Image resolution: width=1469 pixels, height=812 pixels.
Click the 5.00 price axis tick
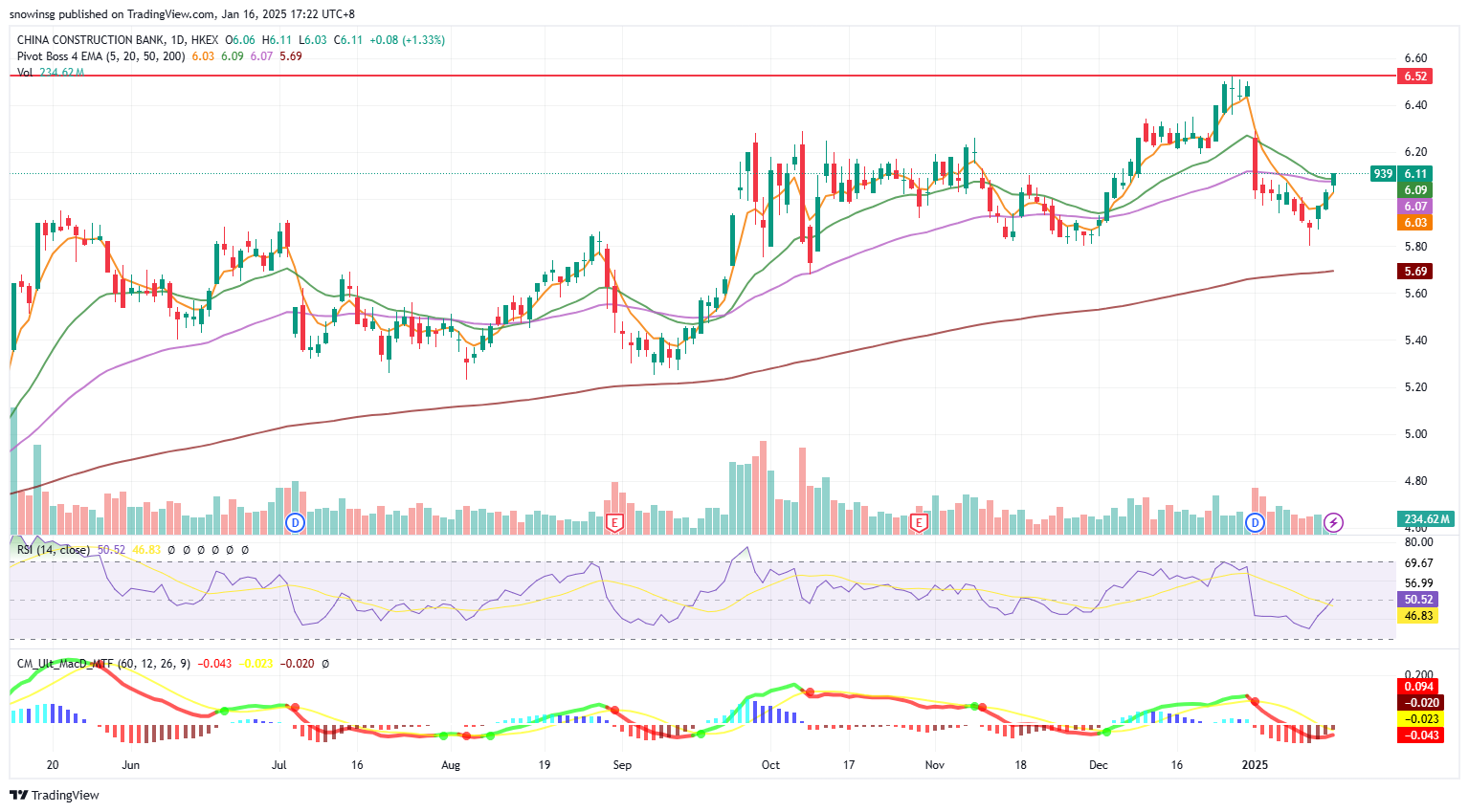[x=1415, y=434]
